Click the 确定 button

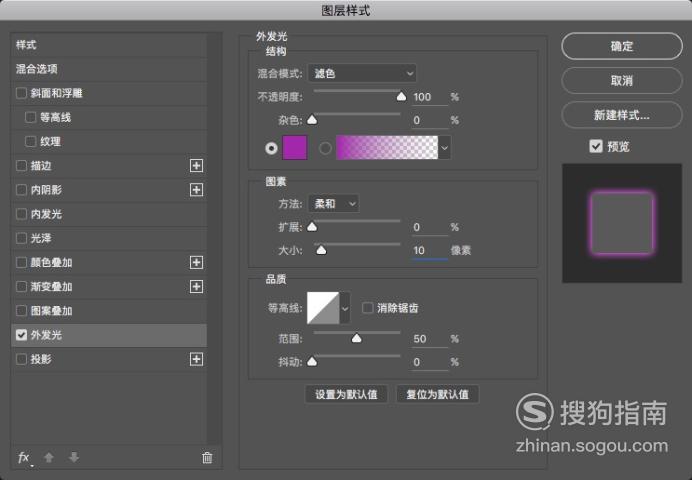pyautogui.click(x=622, y=46)
